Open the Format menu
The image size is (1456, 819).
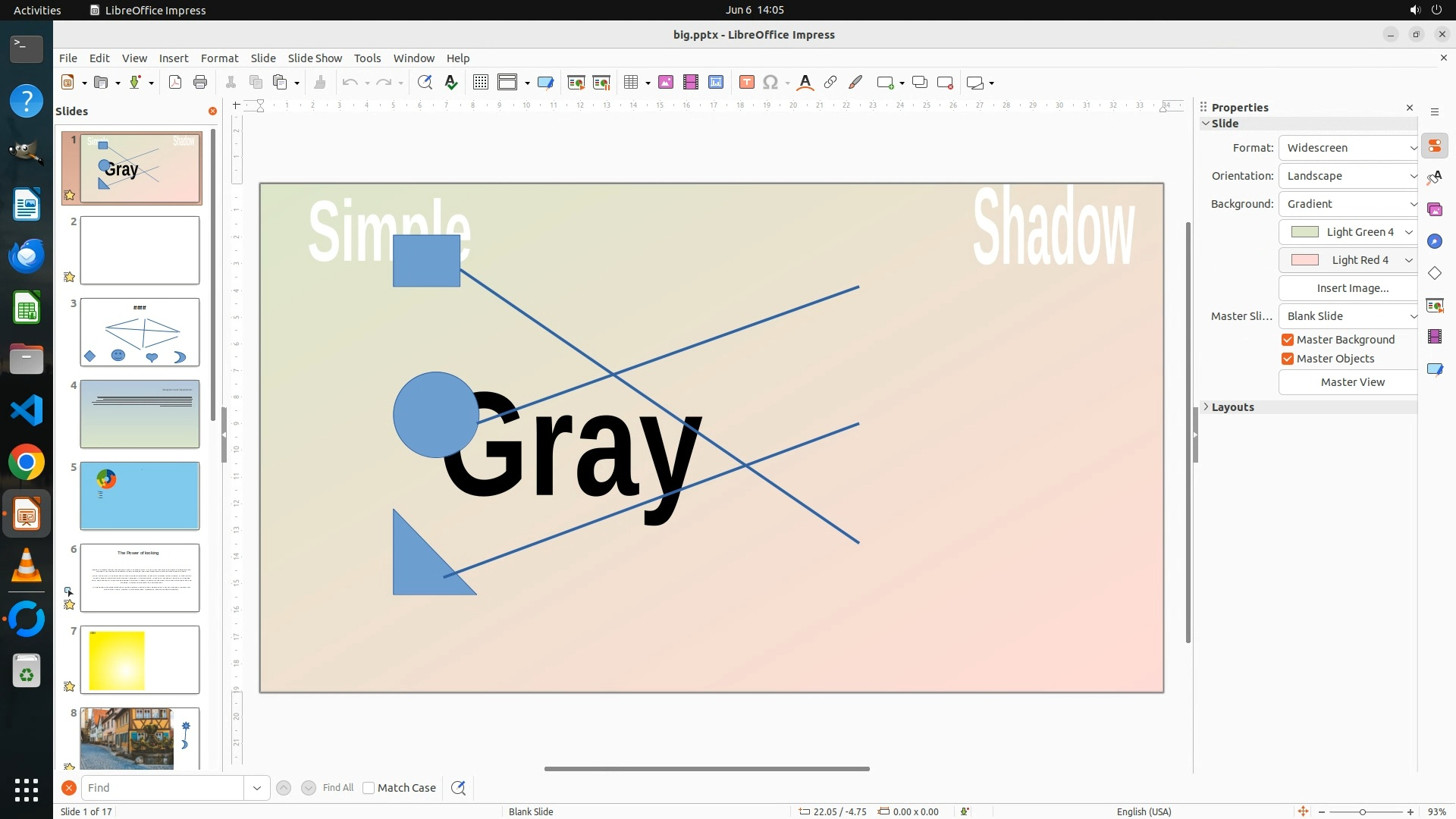(219, 58)
